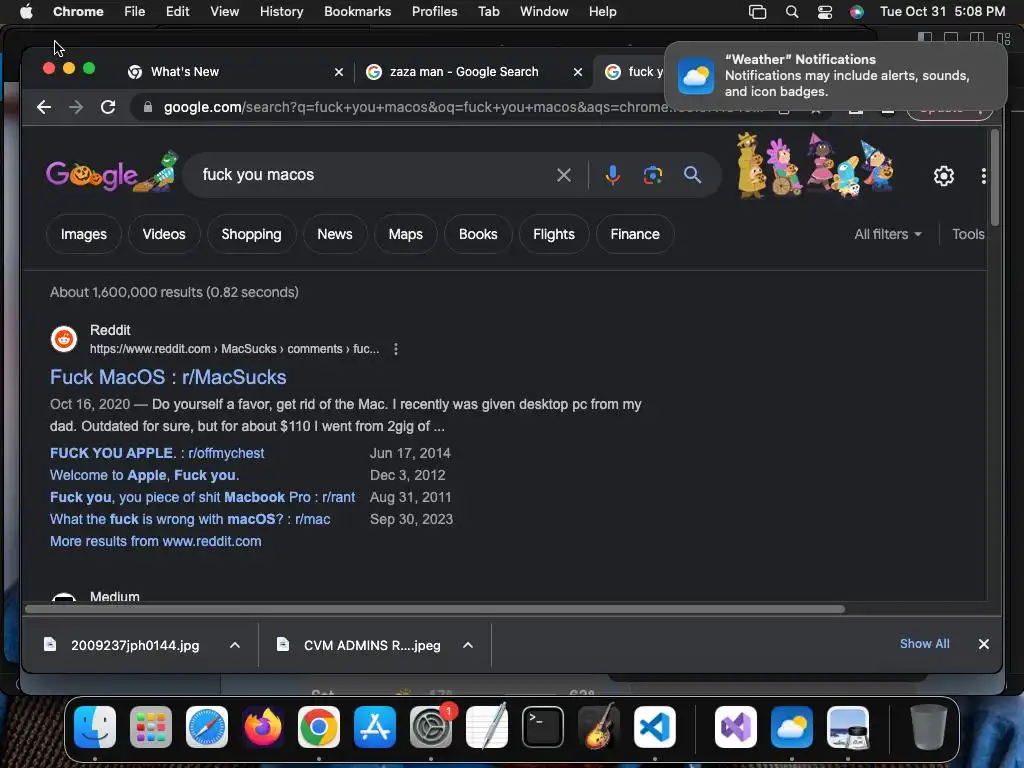The height and width of the screenshot is (768, 1024).
Task: Open Preview app in the dock
Action: [848, 727]
